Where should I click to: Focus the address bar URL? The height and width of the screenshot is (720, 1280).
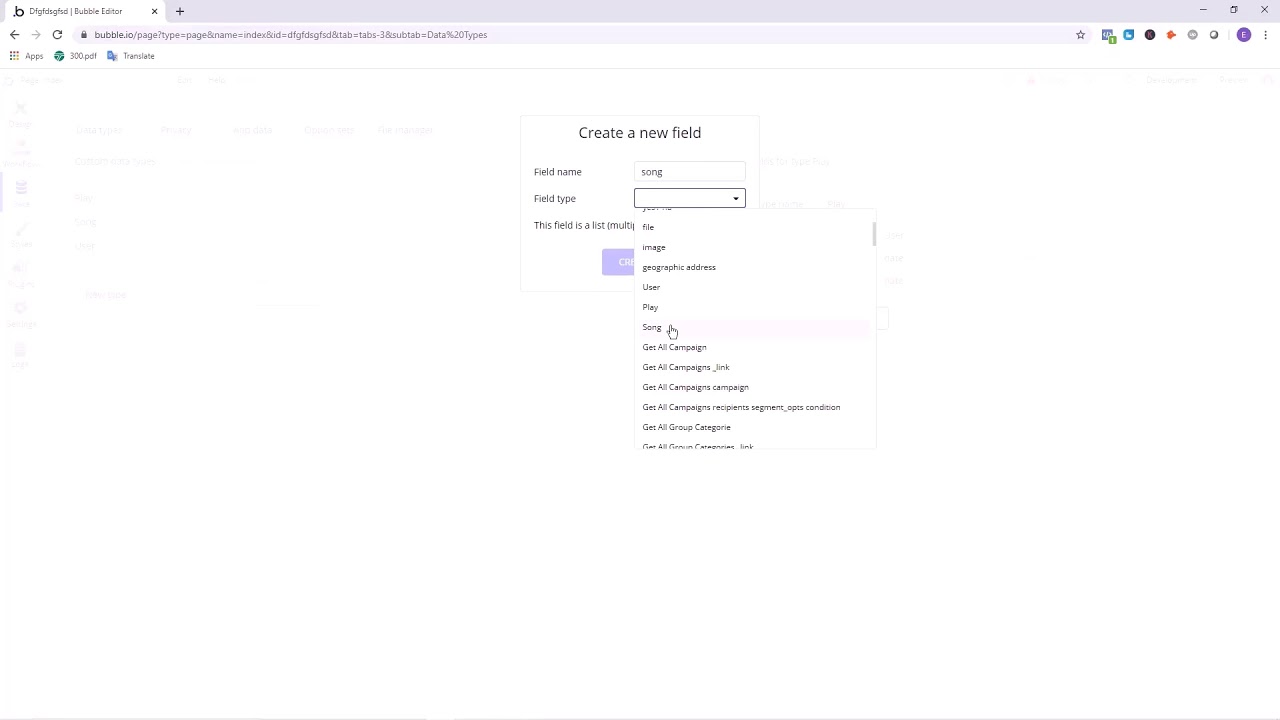point(290,35)
